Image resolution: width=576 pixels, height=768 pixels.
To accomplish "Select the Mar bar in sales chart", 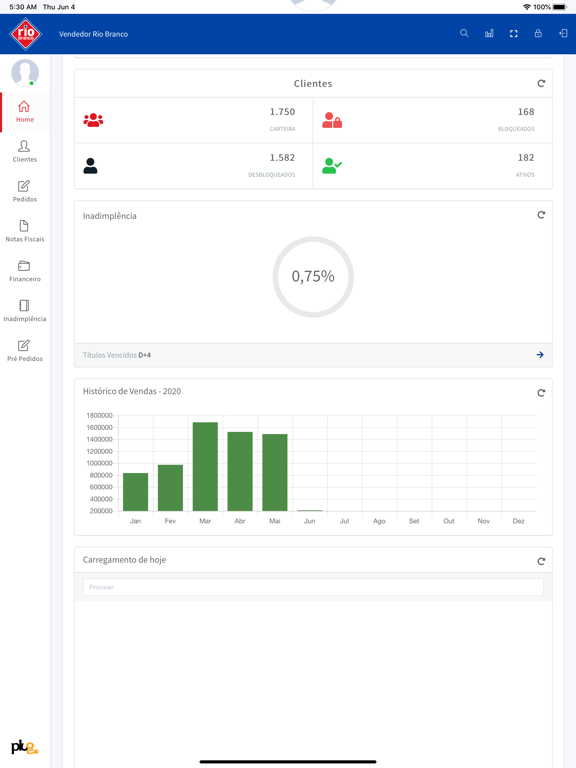I will tap(205, 466).
